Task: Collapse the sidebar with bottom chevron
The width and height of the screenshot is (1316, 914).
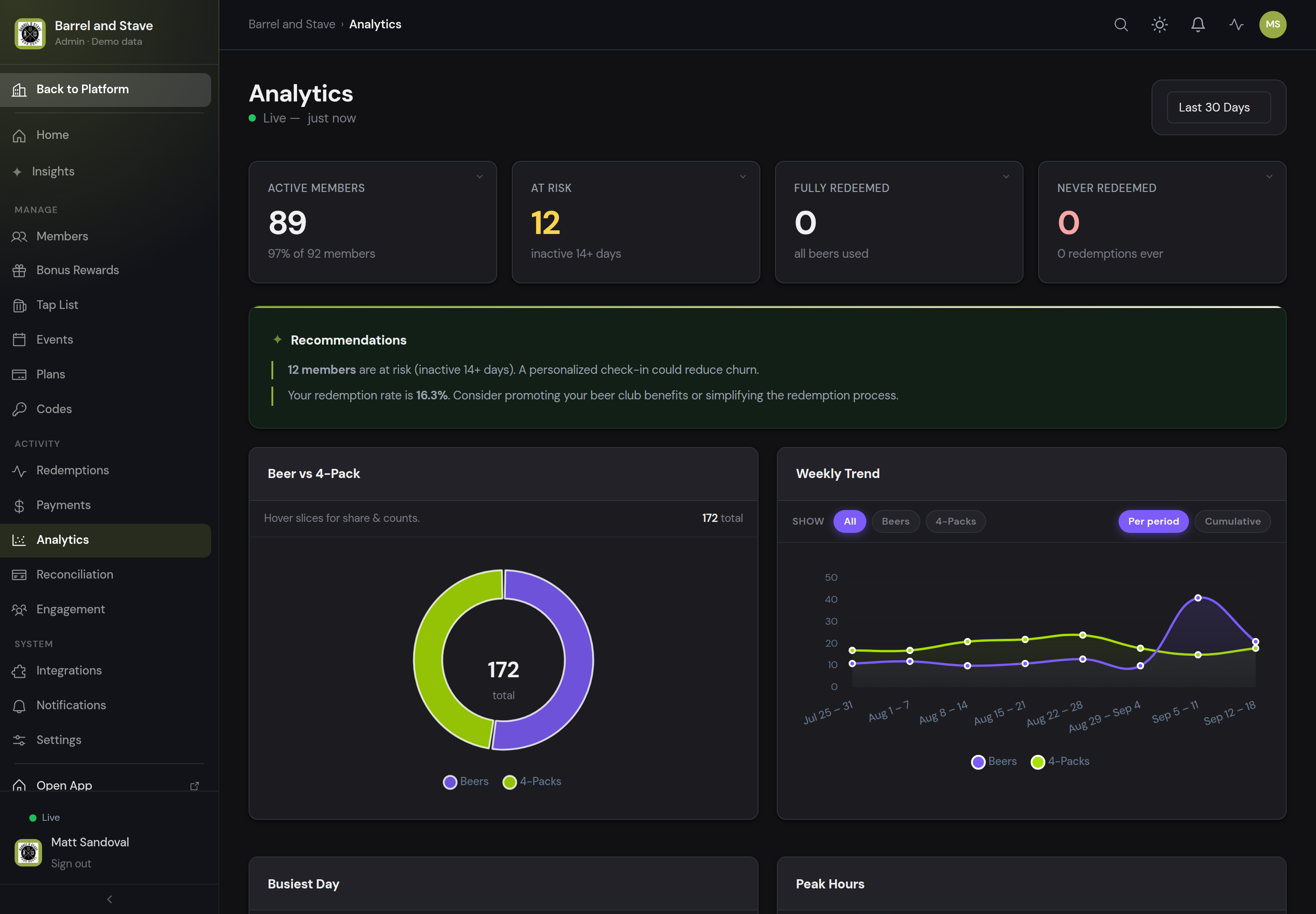Action: (109, 899)
